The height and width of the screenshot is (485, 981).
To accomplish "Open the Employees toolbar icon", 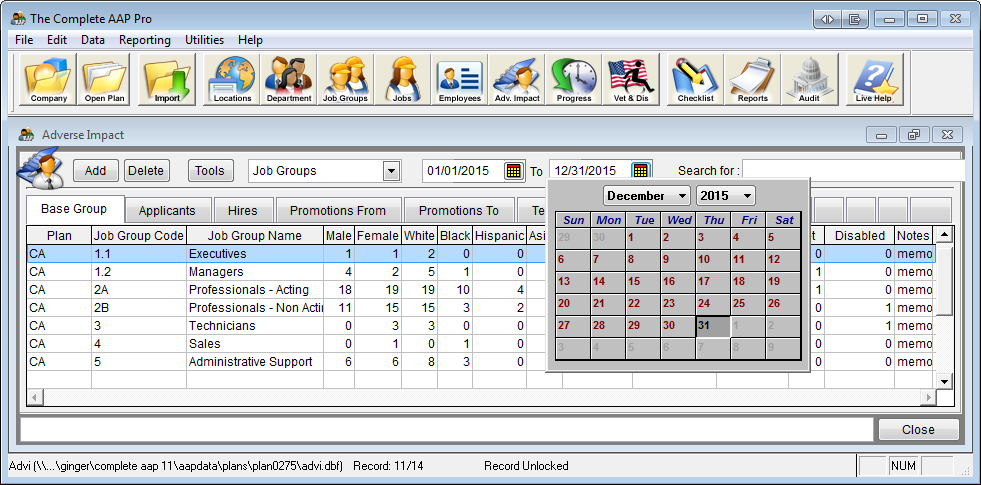I will point(459,79).
